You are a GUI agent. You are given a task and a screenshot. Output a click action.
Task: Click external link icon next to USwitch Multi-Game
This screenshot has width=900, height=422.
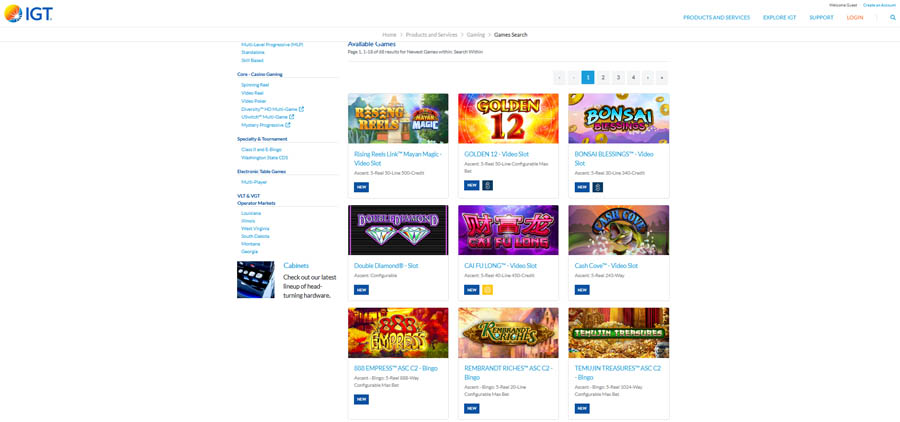click(292, 117)
